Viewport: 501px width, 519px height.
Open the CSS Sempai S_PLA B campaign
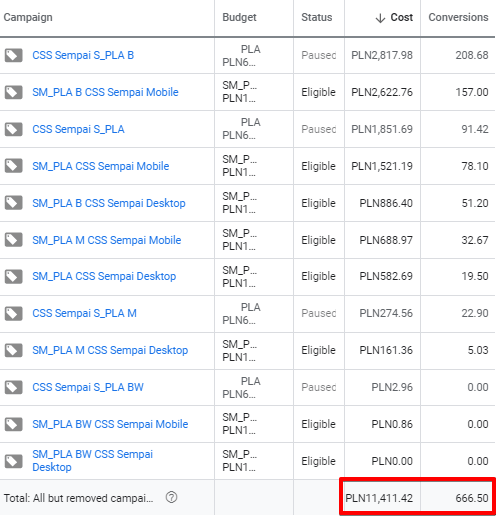pyautogui.click(x=83, y=55)
